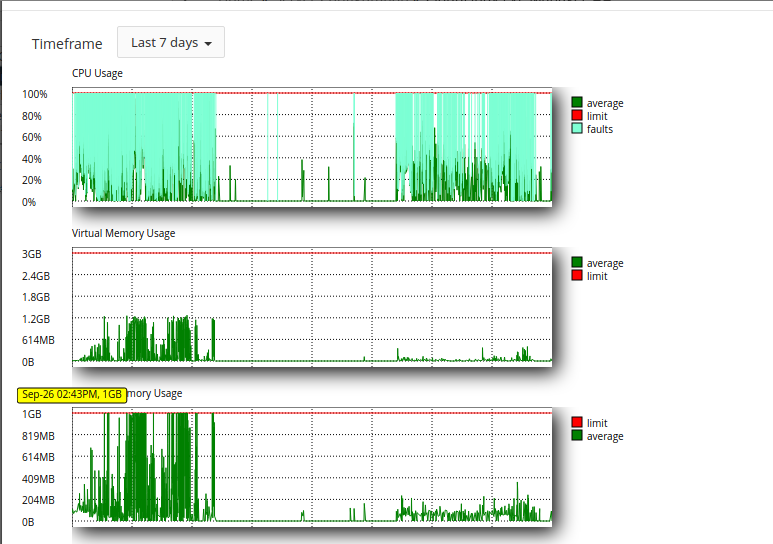Image resolution: width=773 pixels, height=544 pixels.
Task: Click the 1GB label on Physical Memory axis
Action: tap(32, 414)
